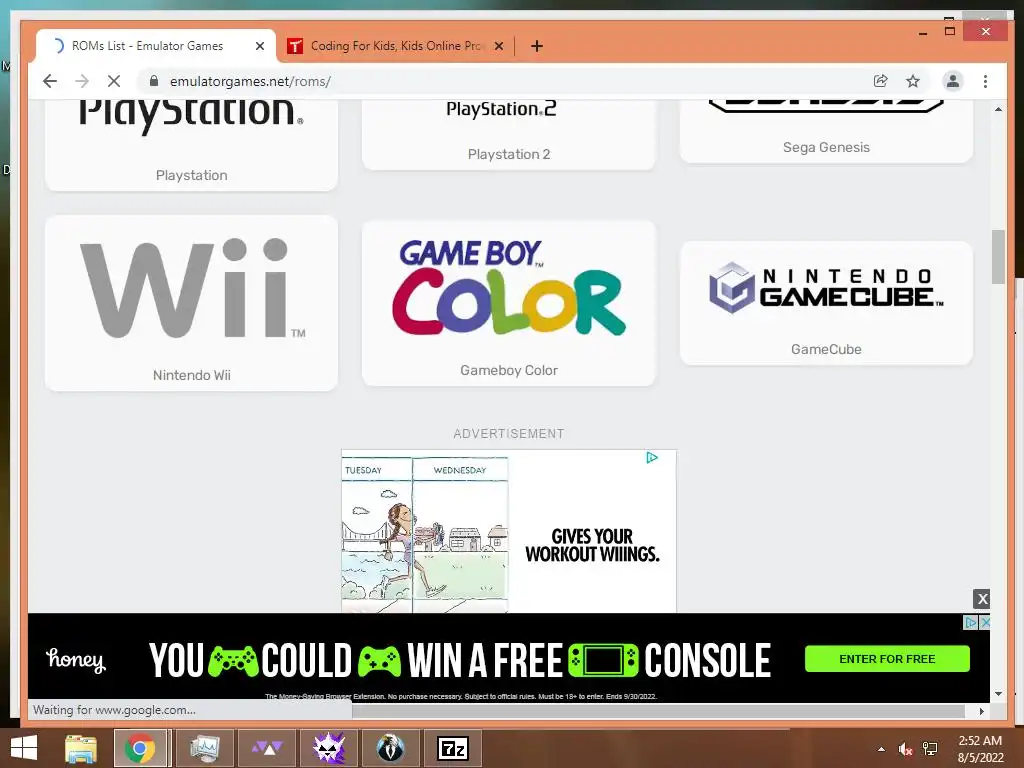The image size is (1024, 768).
Task: Click the vertical scrollbar thumb
Action: pos(998,257)
